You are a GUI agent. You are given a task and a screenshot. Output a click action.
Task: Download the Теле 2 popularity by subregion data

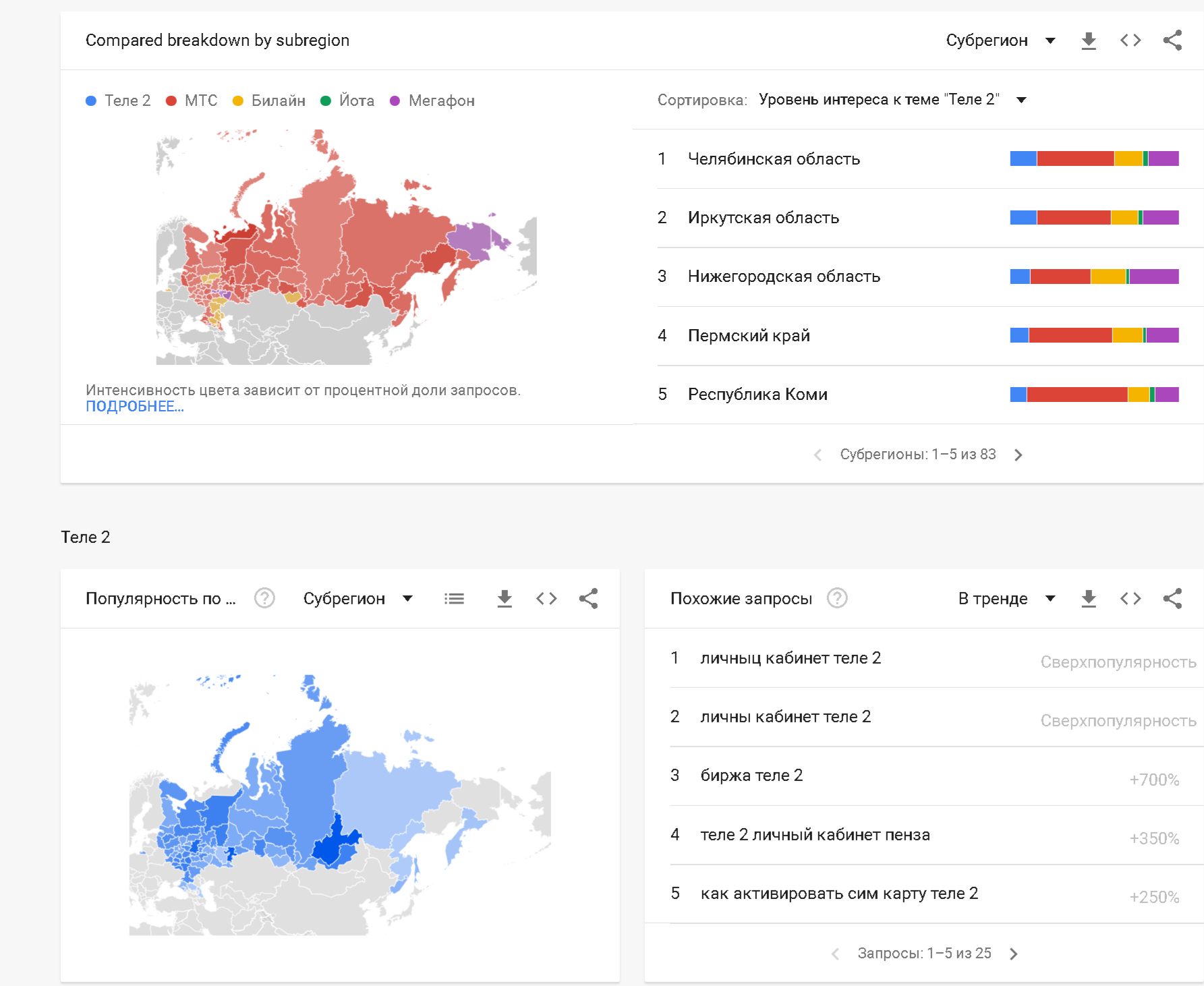(505, 599)
